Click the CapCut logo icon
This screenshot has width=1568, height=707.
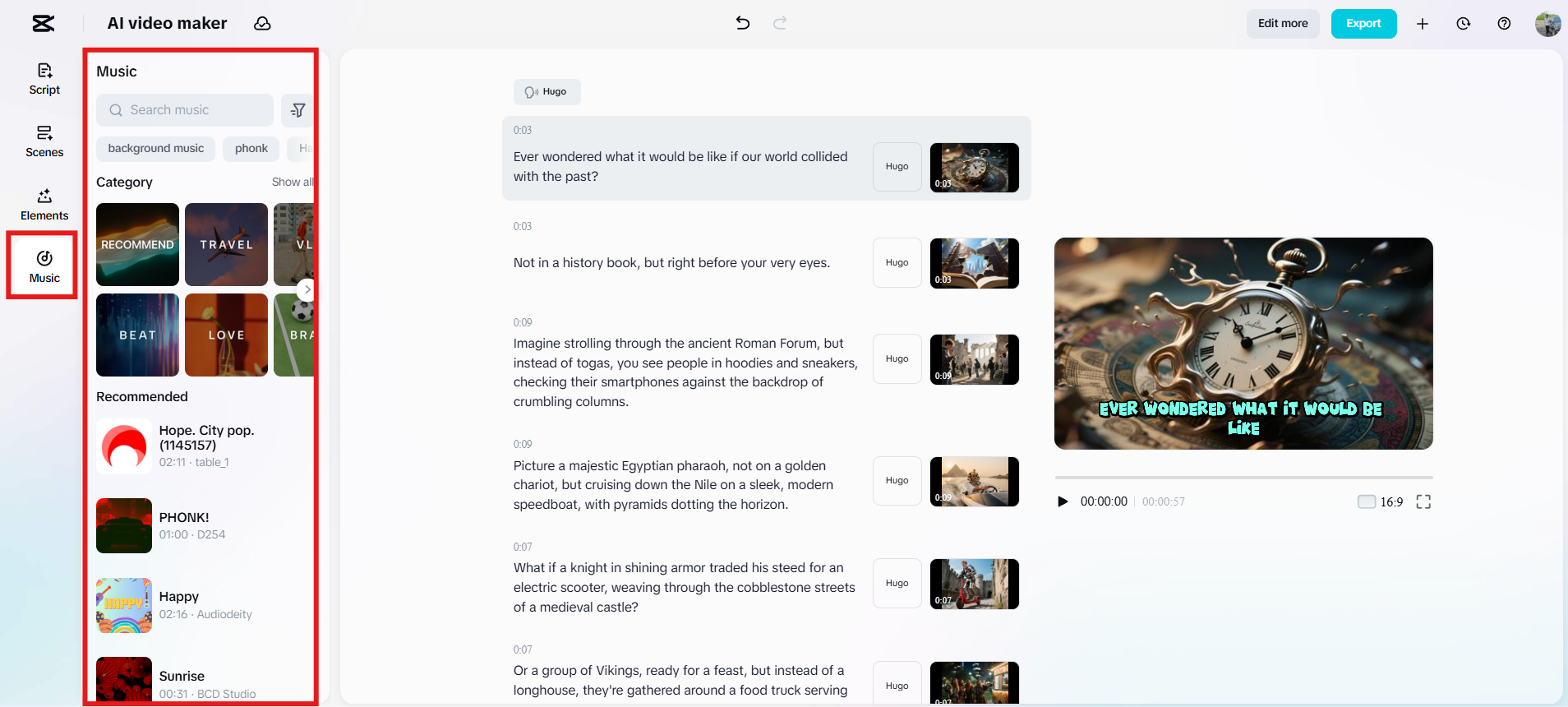tap(44, 24)
